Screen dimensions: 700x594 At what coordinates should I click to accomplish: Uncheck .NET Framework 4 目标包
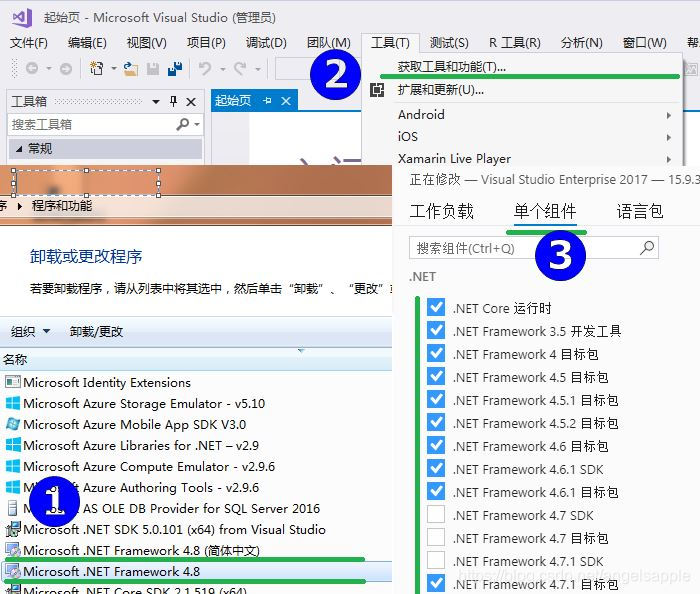(x=436, y=353)
